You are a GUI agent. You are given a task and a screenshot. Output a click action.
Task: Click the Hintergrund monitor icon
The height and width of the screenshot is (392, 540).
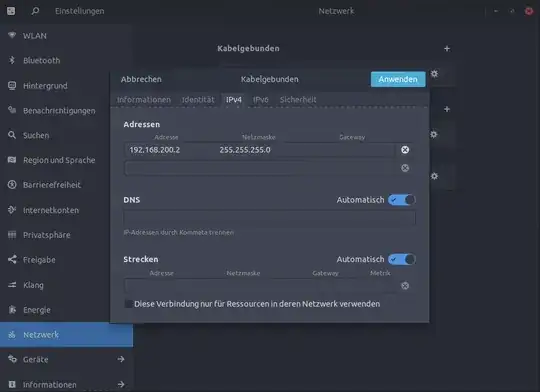coord(12,85)
